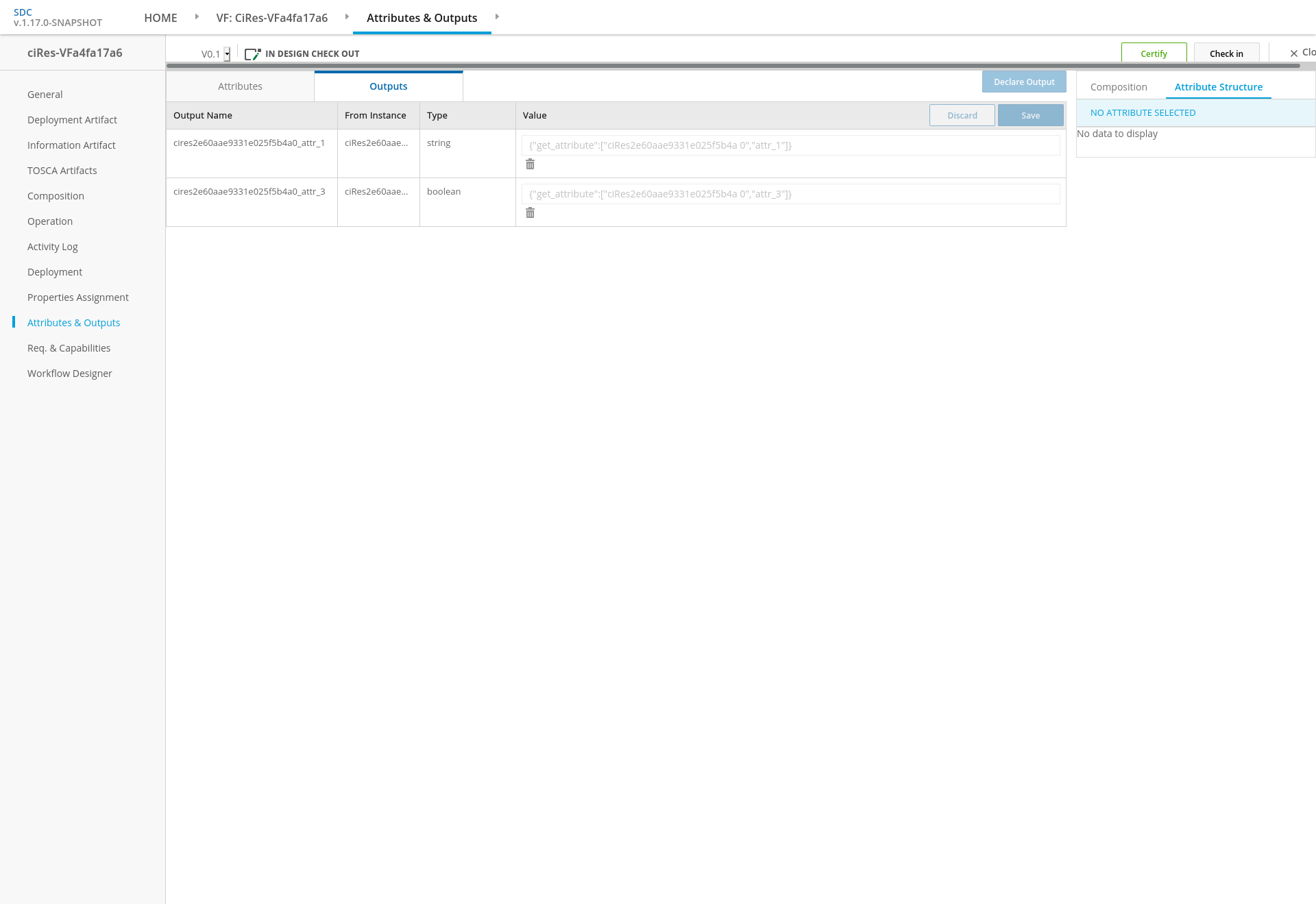Delete the attr_1 output with trash icon

530,164
